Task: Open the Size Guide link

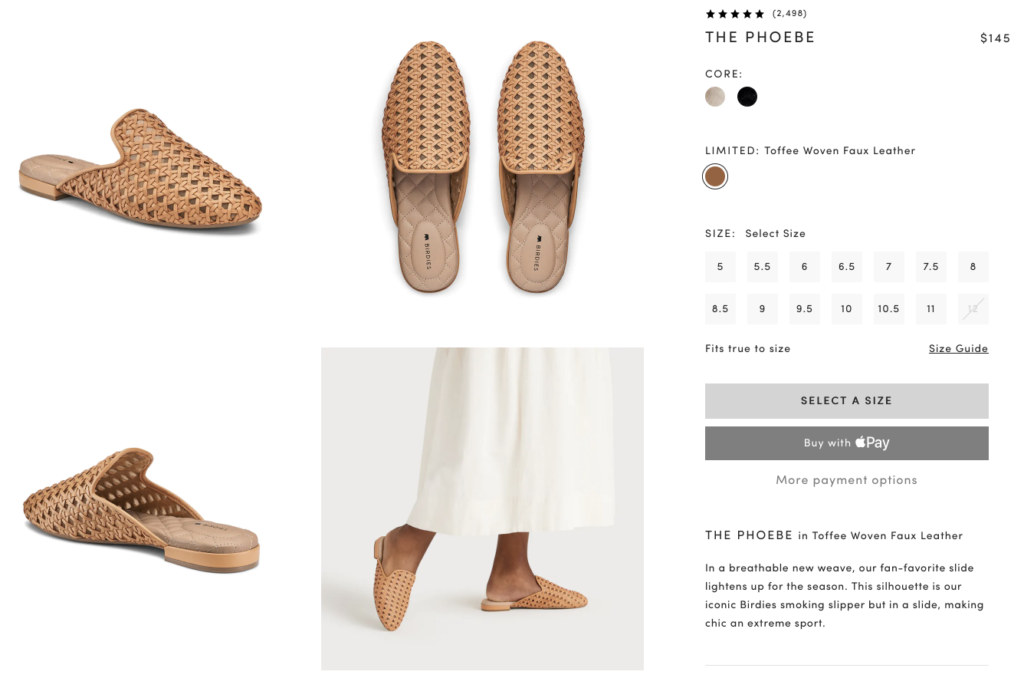Action: click(958, 349)
